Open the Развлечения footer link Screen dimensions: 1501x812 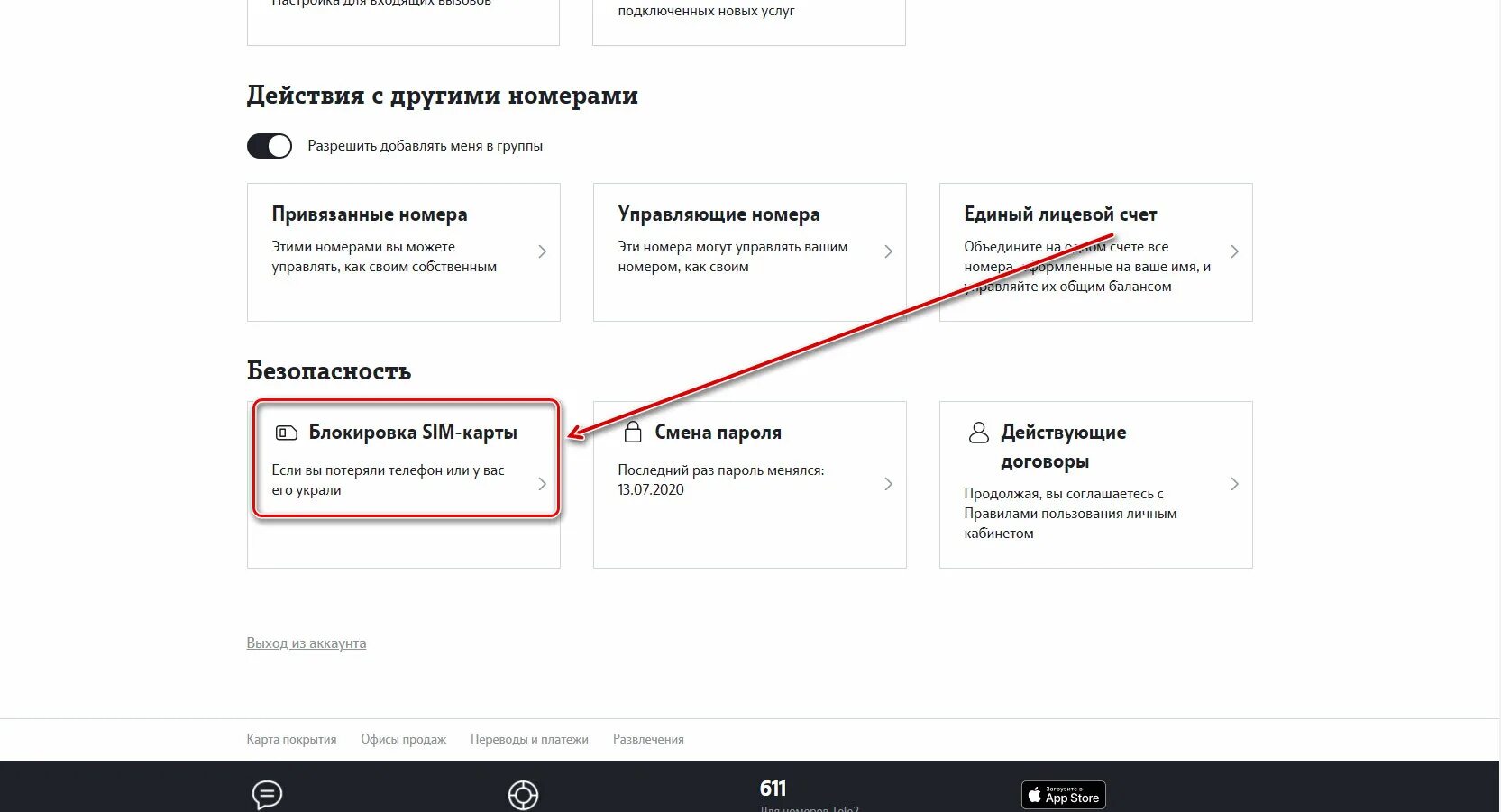tap(648, 739)
